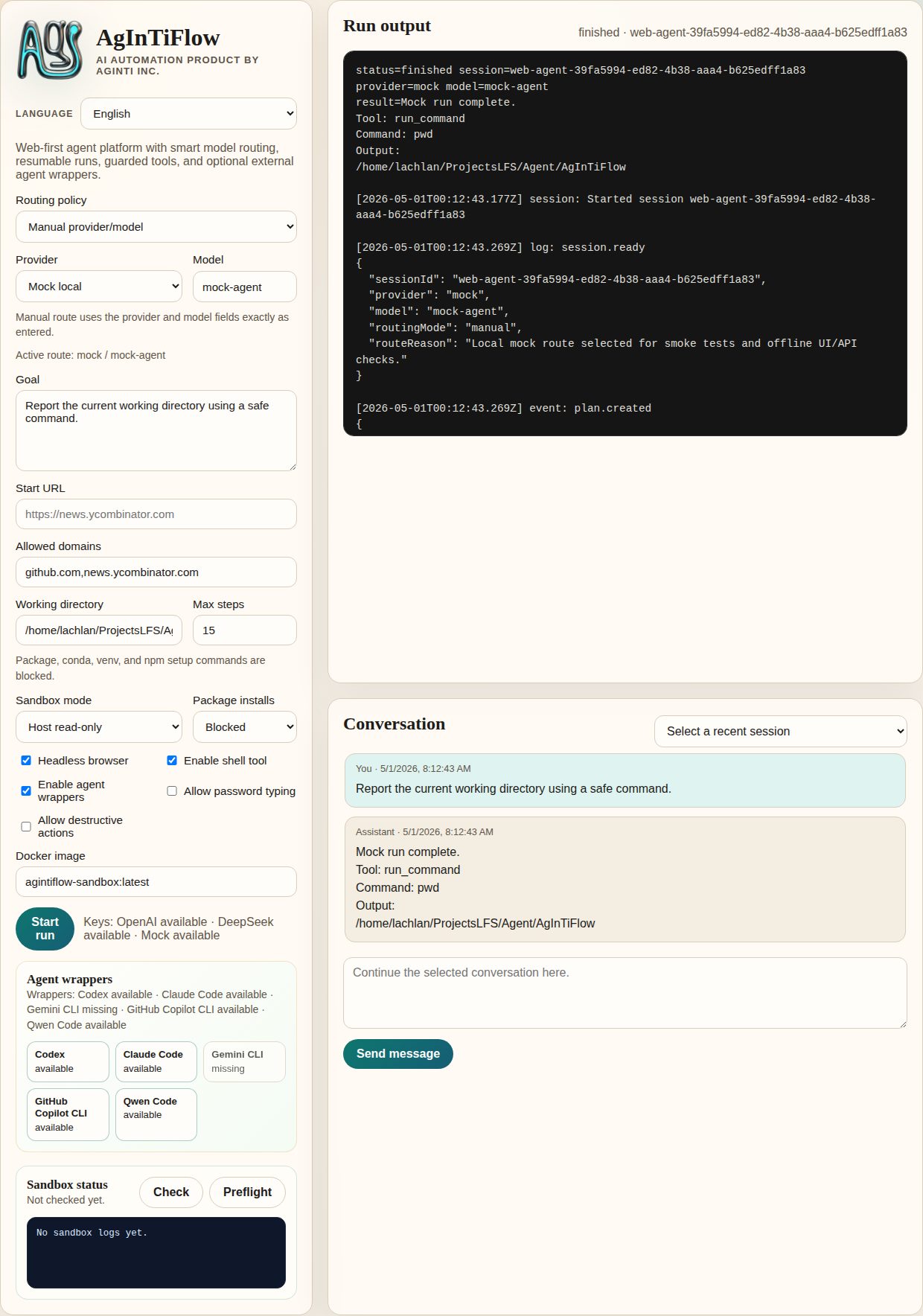Click into the Goal text area
Image resolution: width=923 pixels, height=1316 pixels.
(x=156, y=430)
